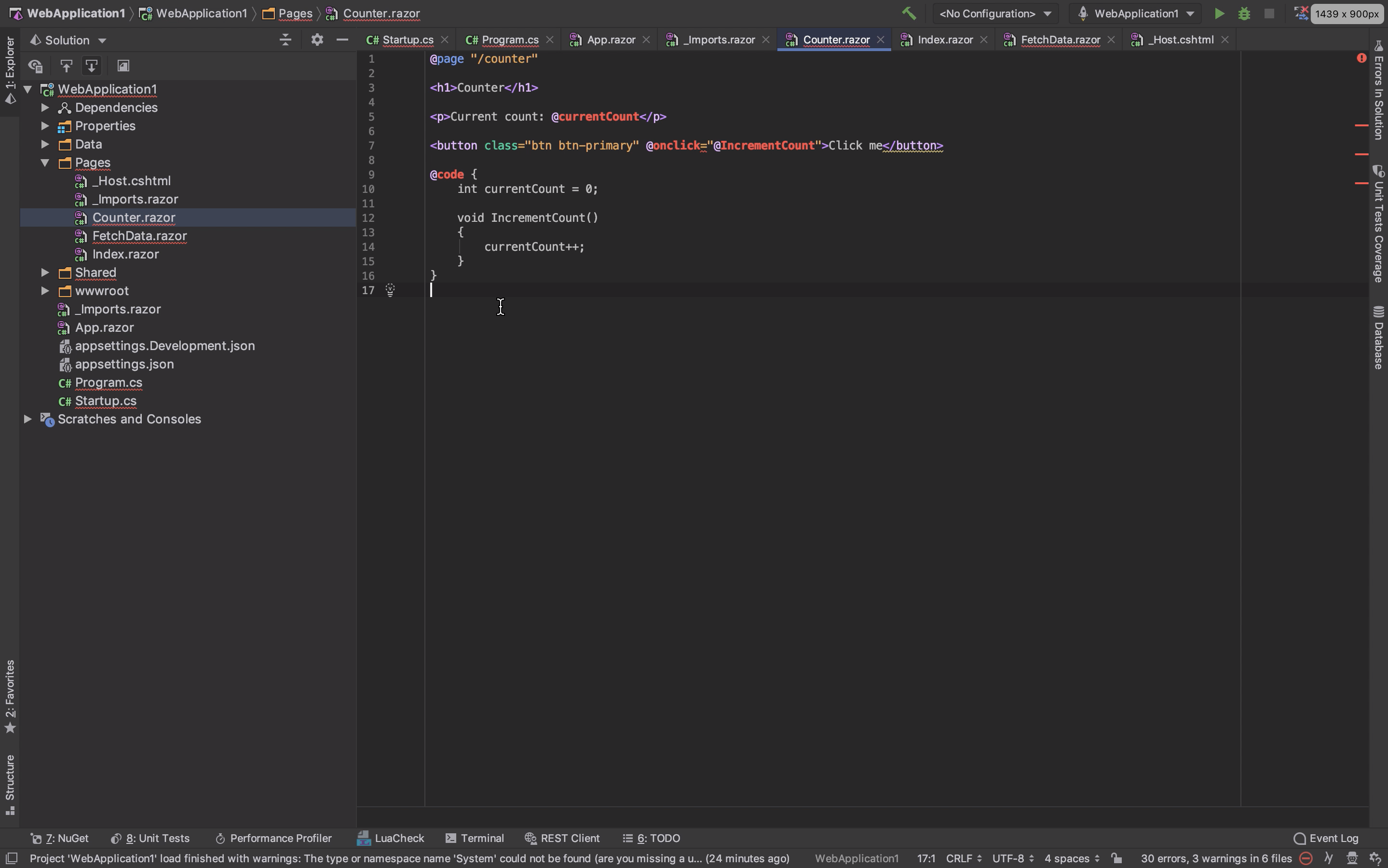Image resolution: width=1388 pixels, height=868 pixels.
Task: Expand Scratches and Consoles
Action: (x=27, y=419)
